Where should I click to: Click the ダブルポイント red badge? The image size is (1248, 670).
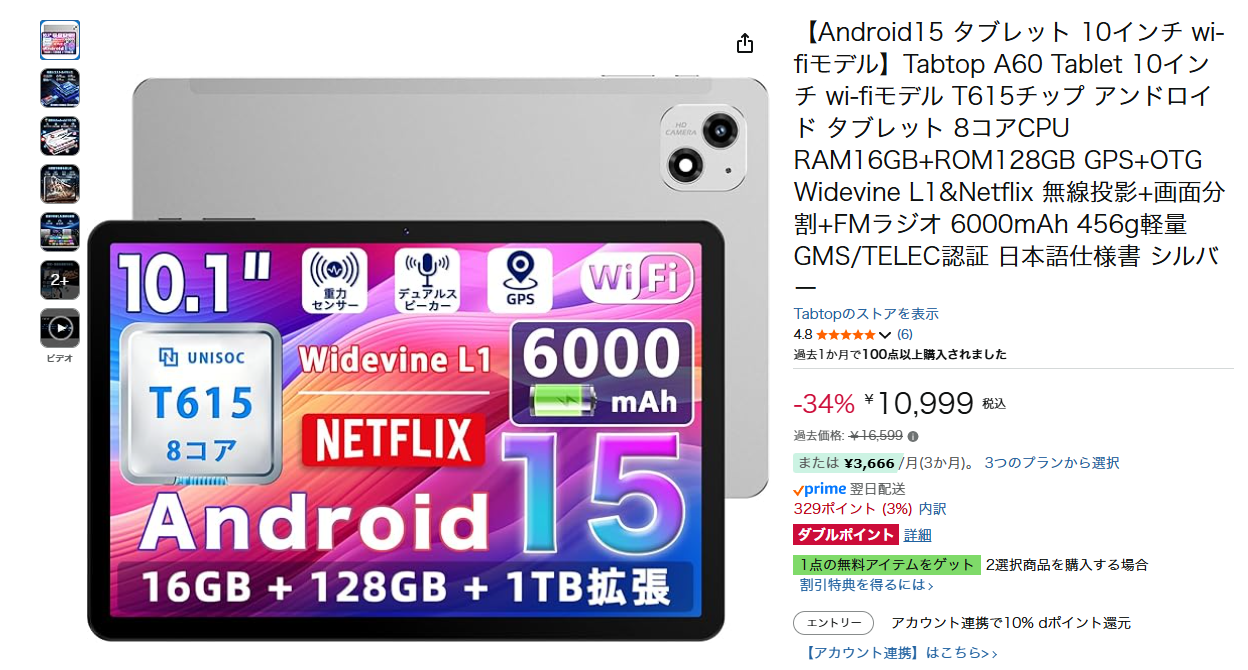tap(846, 535)
